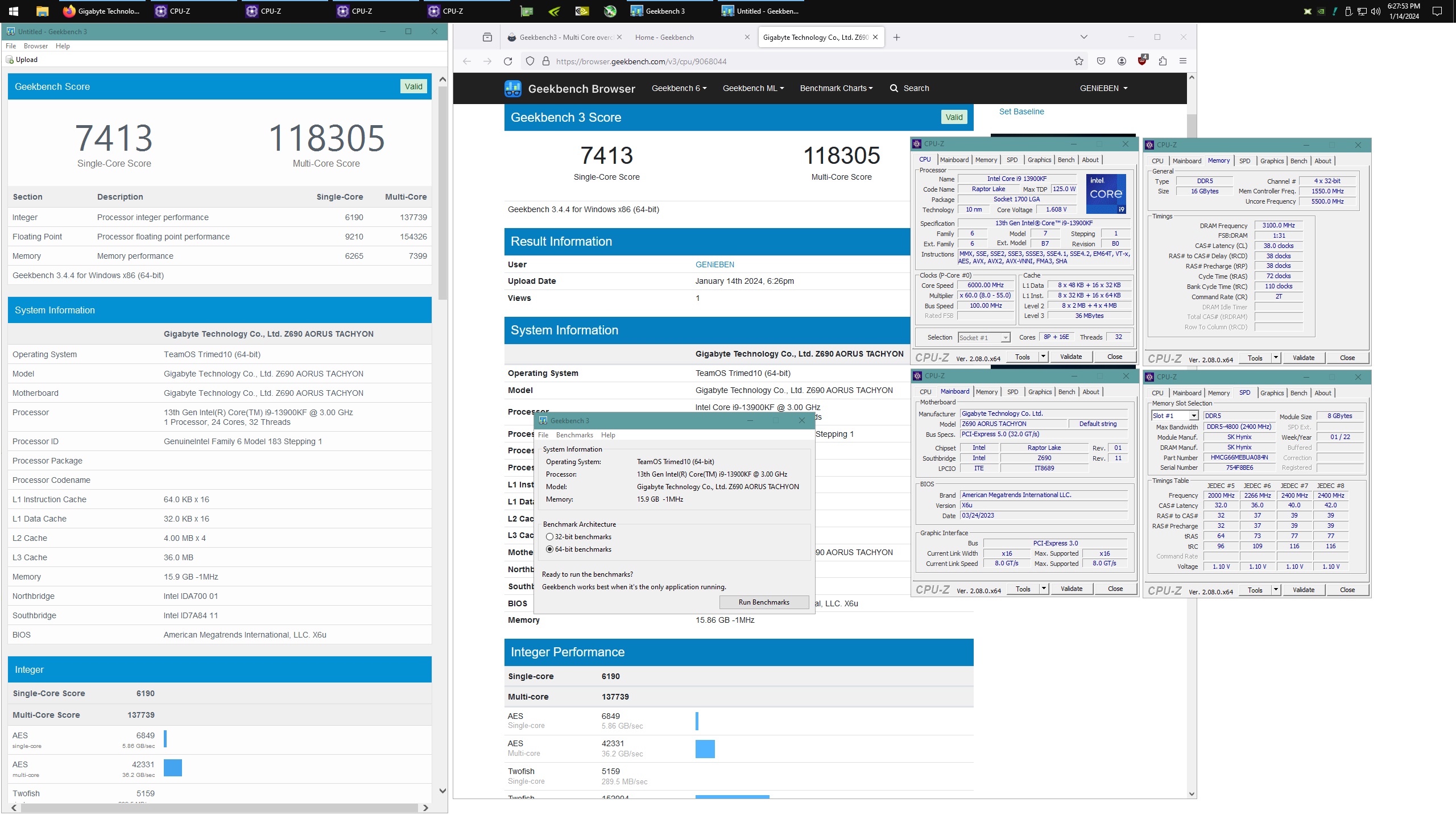1456x819 pixels.
Task: Click Close in the CPU-Z SPD window
Action: pos(1347,590)
